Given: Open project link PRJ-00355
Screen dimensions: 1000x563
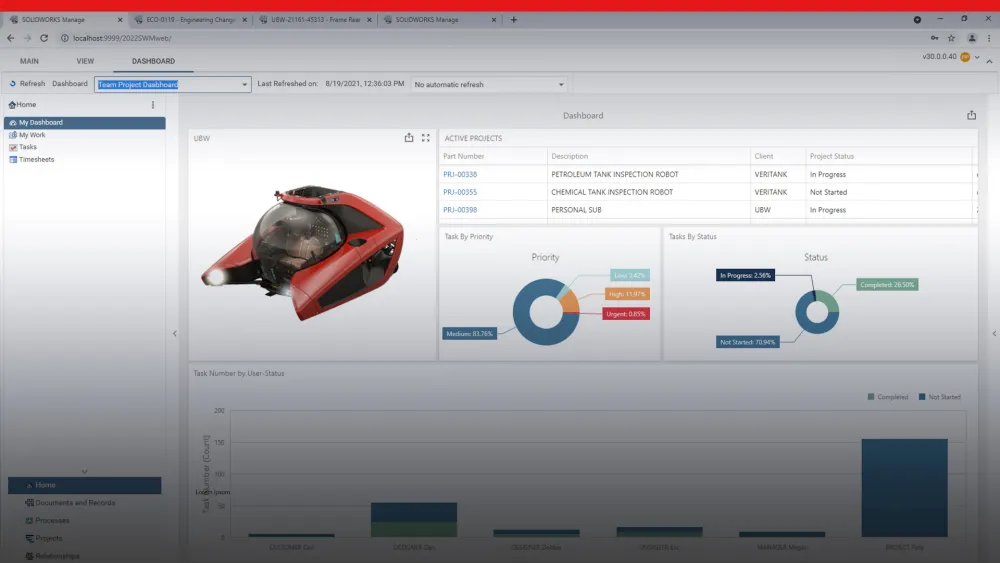Looking at the screenshot, I should (x=460, y=192).
